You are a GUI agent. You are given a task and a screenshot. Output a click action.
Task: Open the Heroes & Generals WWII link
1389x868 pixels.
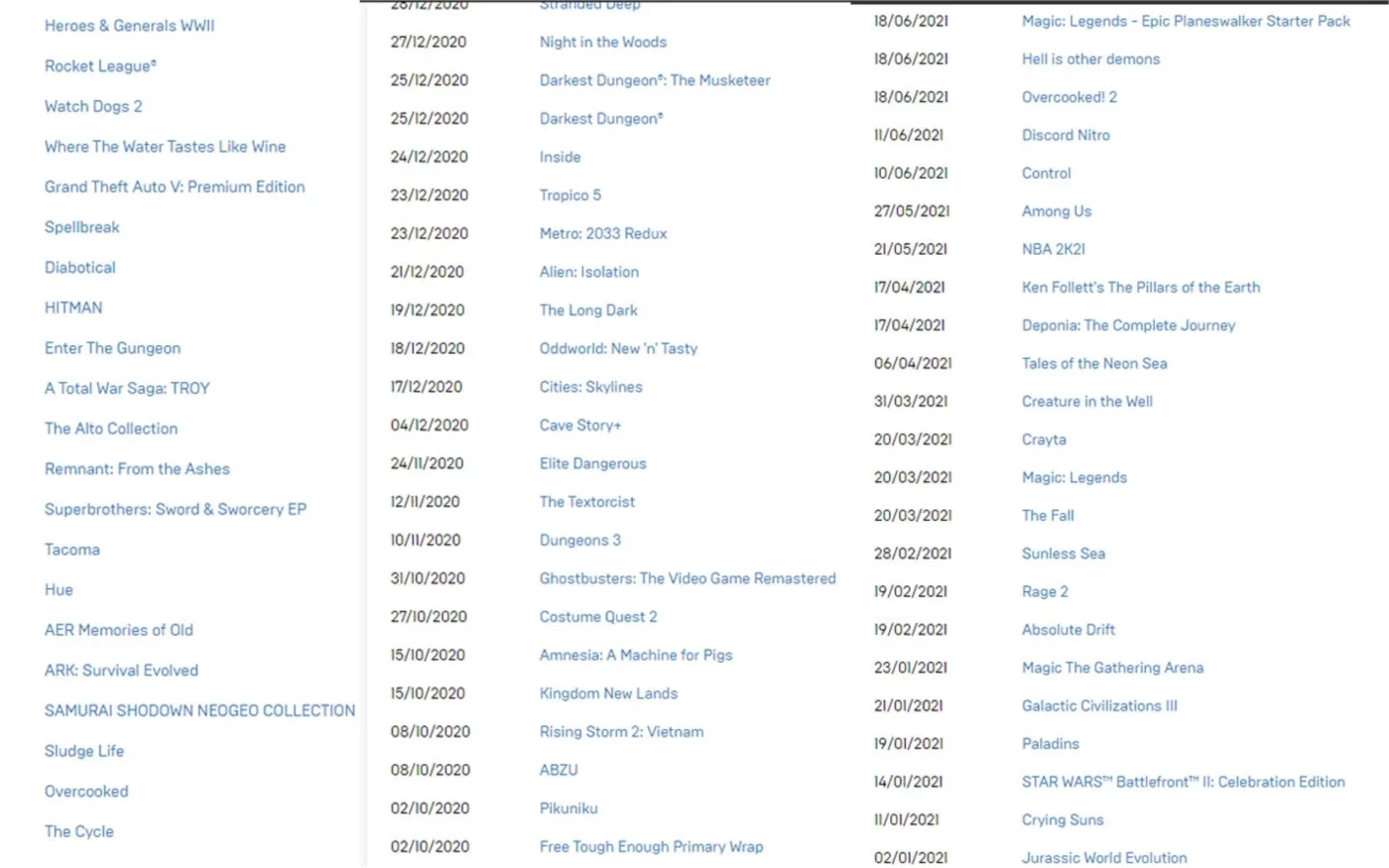129,26
